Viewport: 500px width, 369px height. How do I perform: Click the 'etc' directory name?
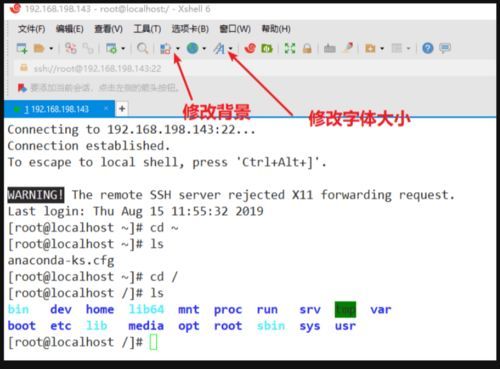tap(61, 326)
